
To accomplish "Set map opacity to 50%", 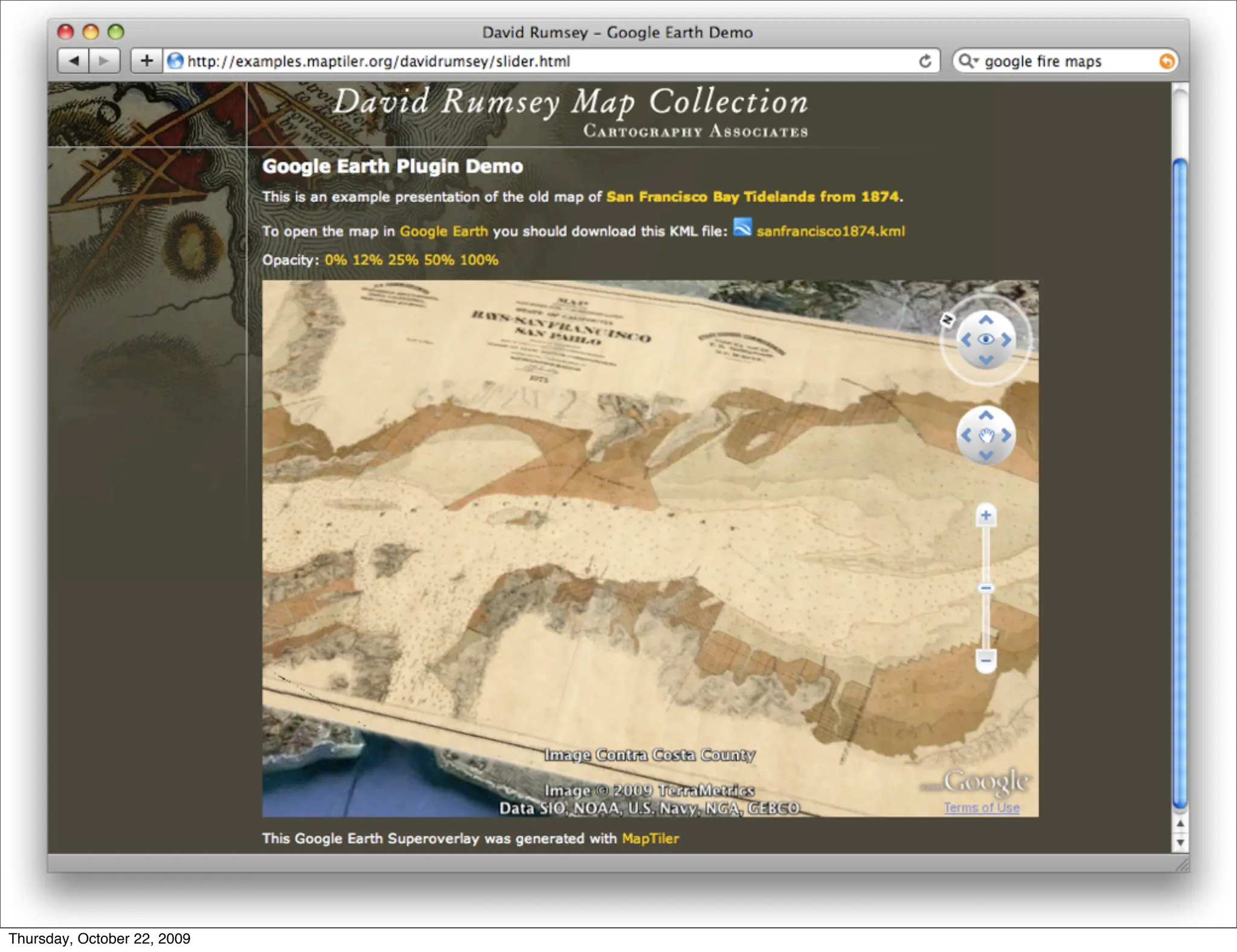I will pos(439,260).
